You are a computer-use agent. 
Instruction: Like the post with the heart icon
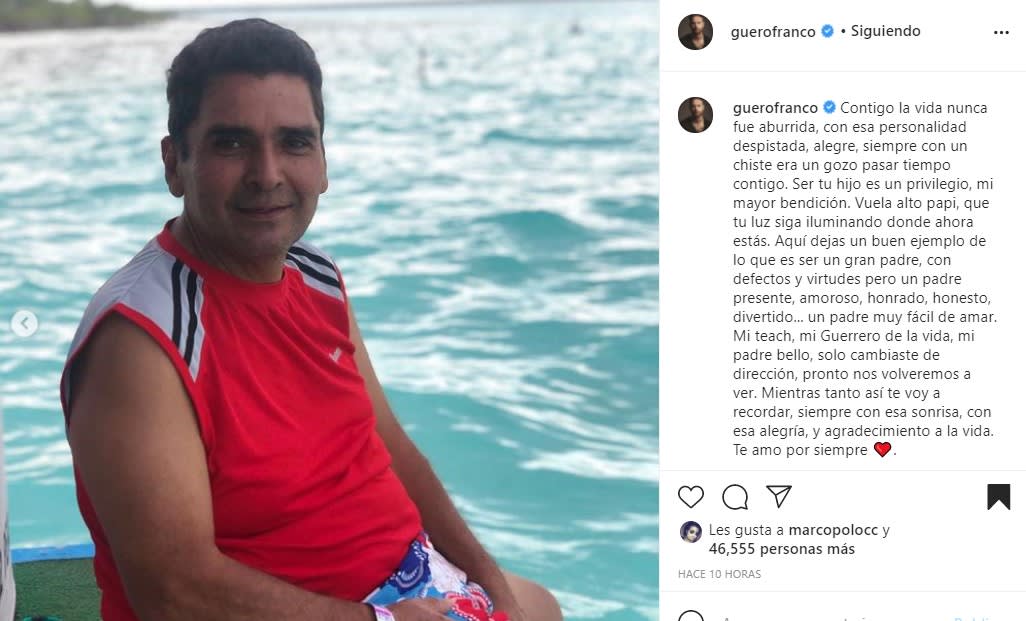690,497
